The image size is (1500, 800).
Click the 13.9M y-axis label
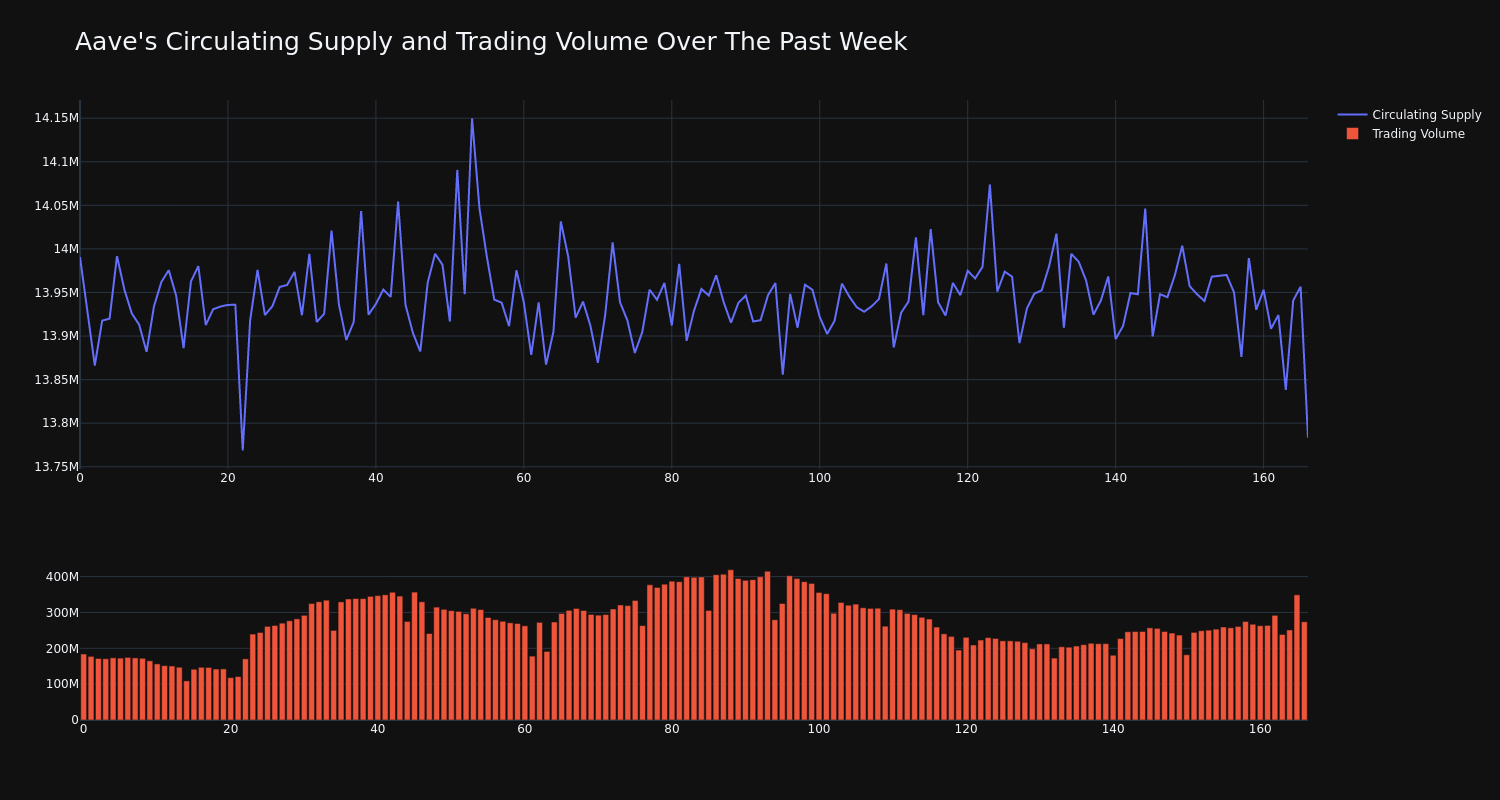(60, 336)
